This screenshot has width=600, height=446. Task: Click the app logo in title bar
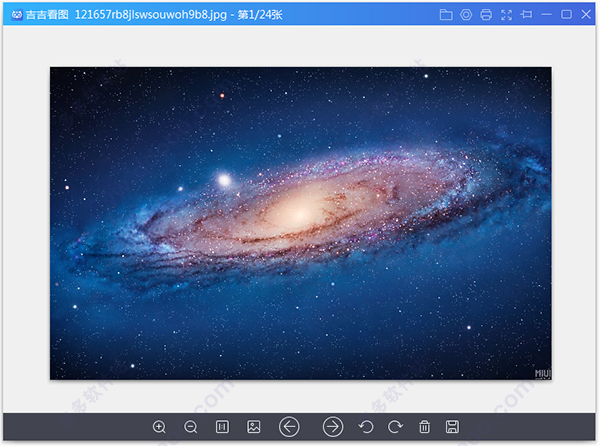coord(17,15)
